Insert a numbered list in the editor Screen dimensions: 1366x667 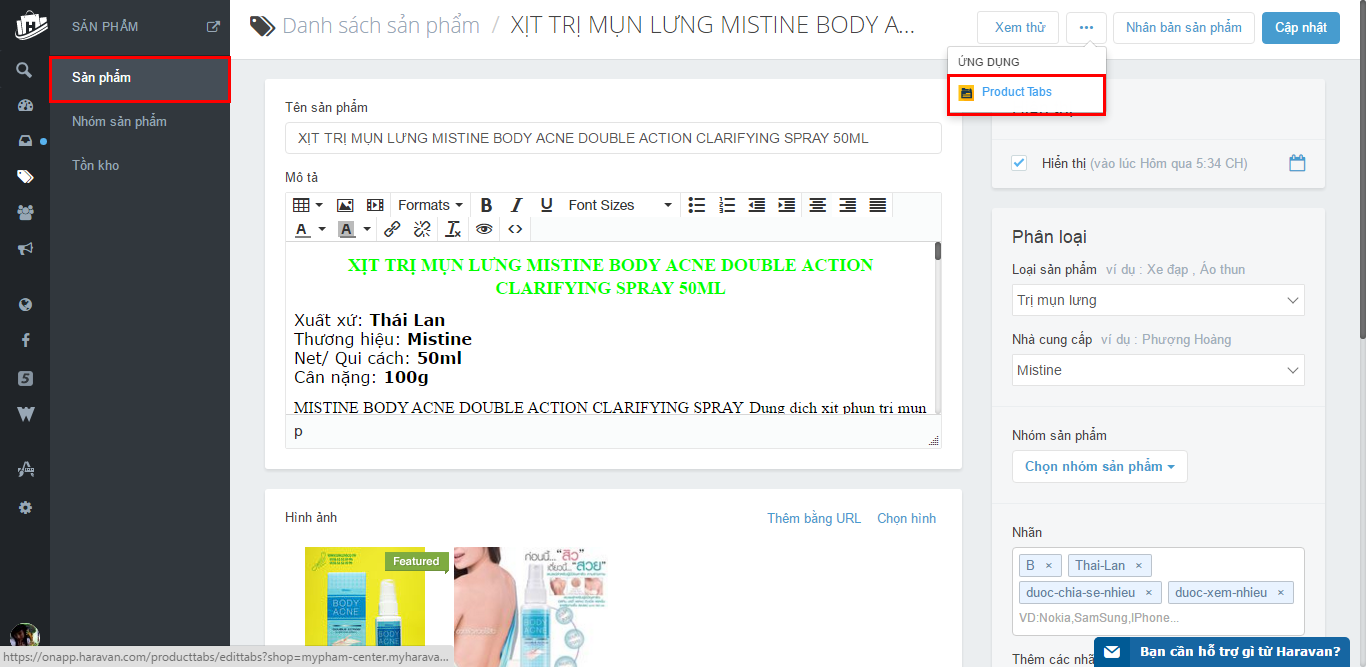[727, 205]
